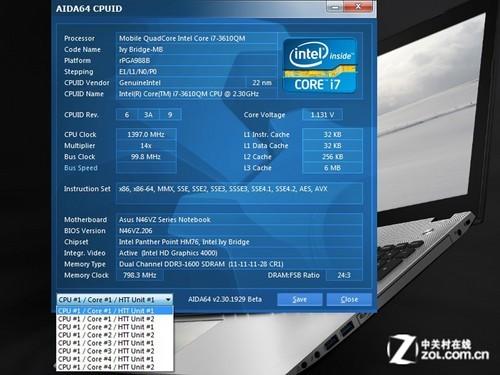The height and width of the screenshot is (375, 500).
Task: Open the CPU core selector dropdown arrow
Action: tap(168, 299)
